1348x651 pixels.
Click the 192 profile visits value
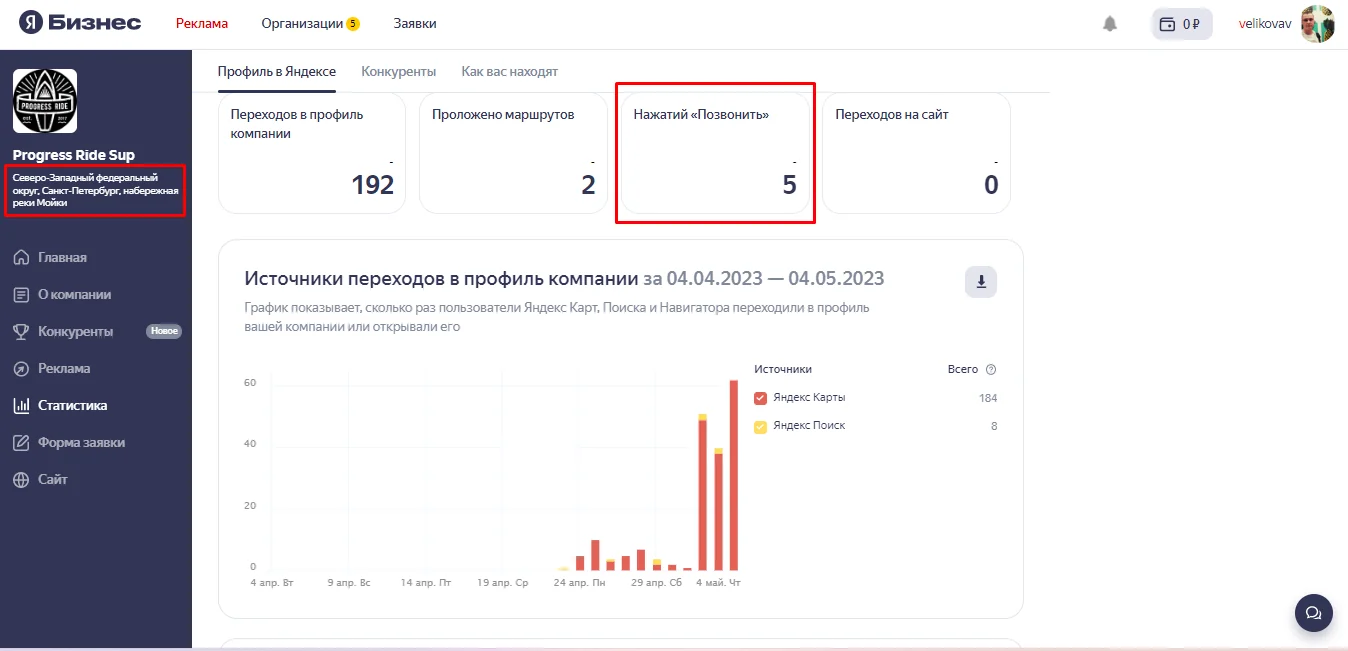373,185
